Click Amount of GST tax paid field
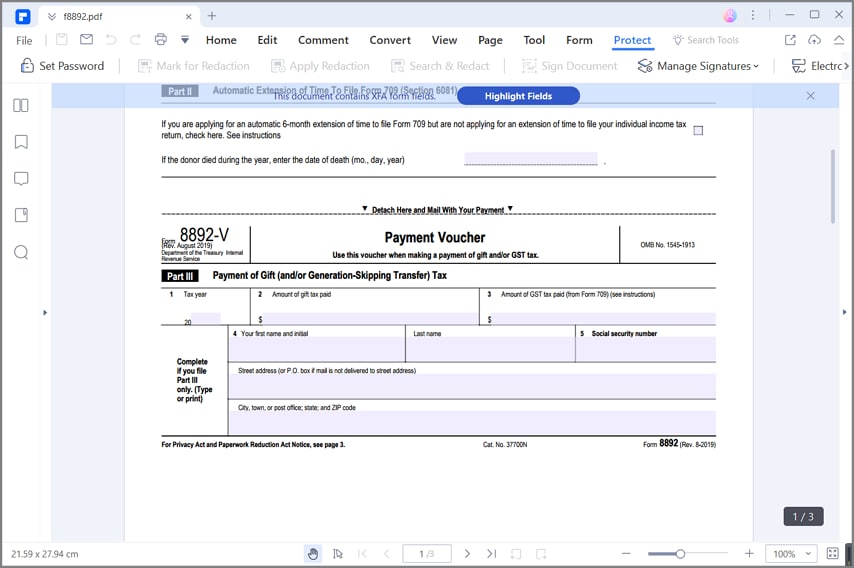The width and height of the screenshot is (854, 568). (x=604, y=319)
